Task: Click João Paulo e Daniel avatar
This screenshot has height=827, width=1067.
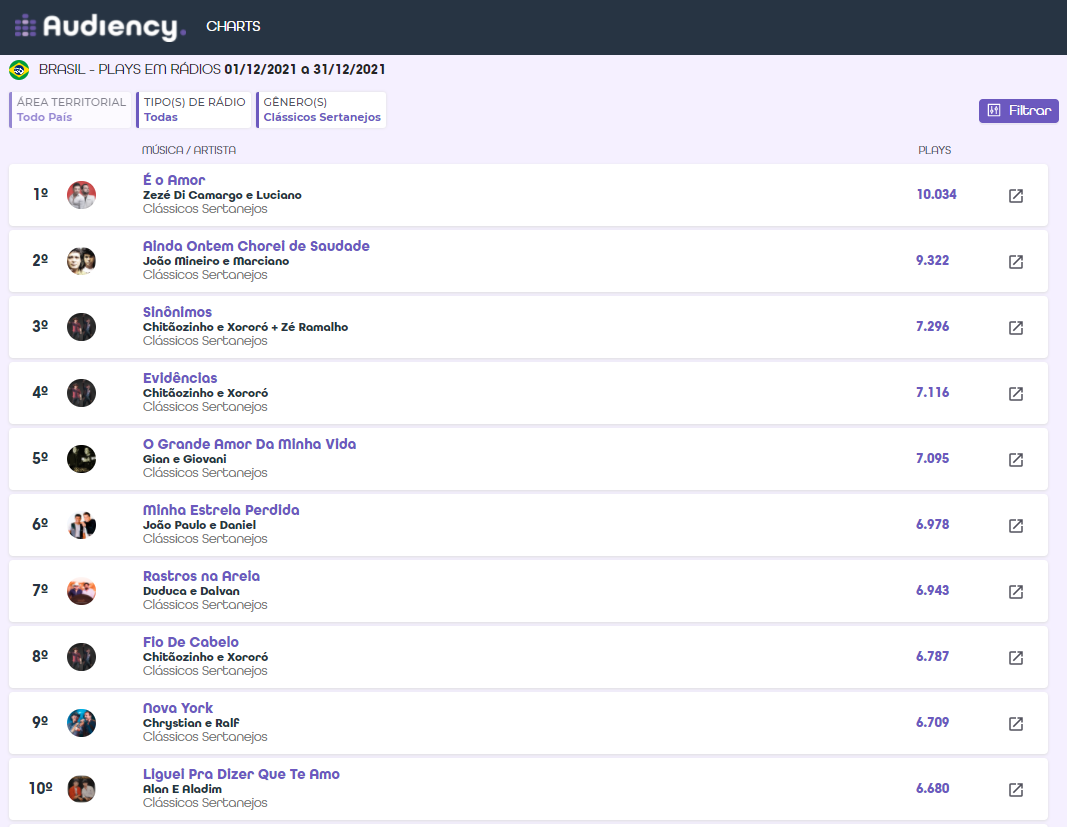Action: click(81, 525)
